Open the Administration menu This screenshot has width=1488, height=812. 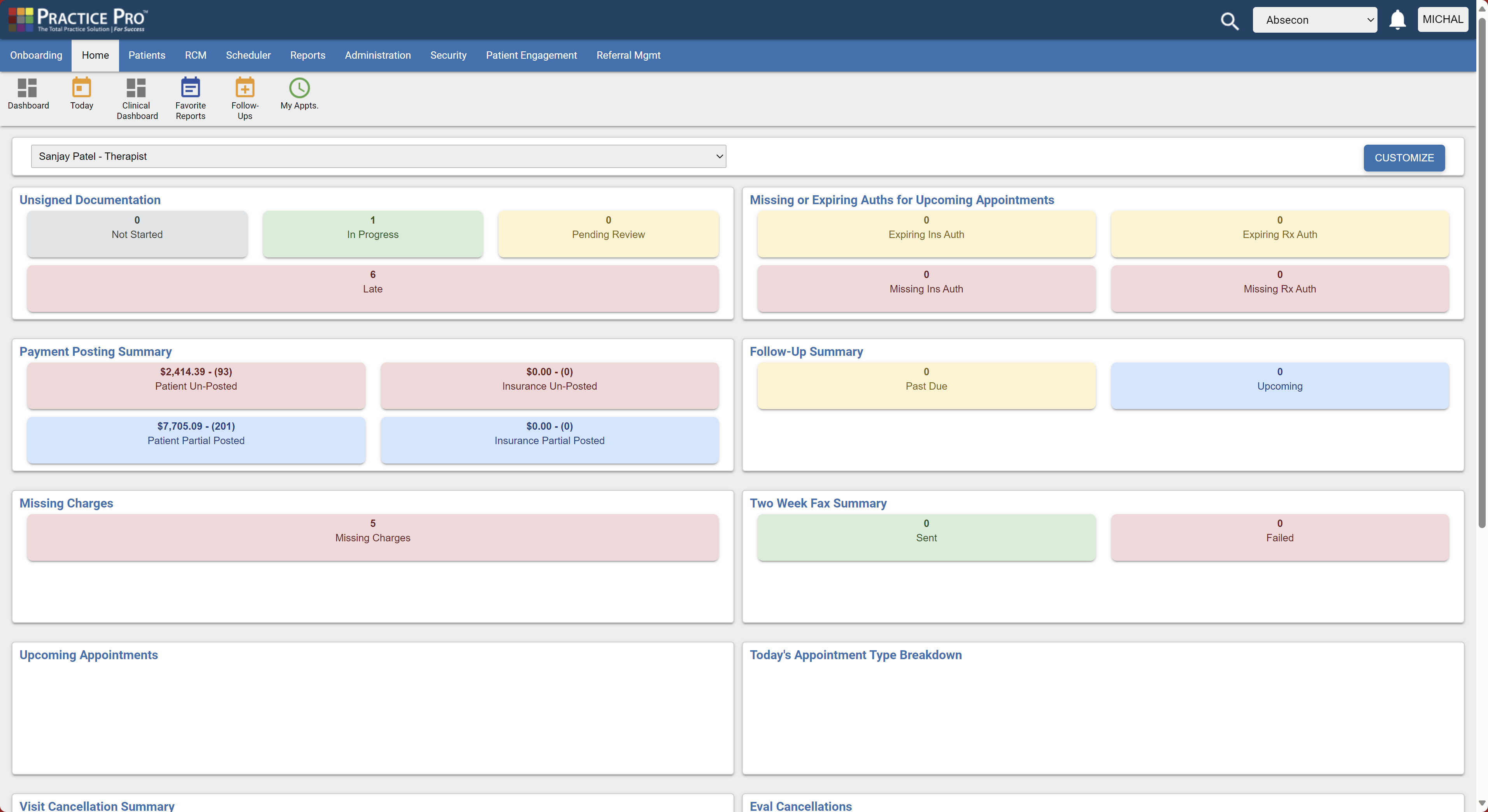378,55
